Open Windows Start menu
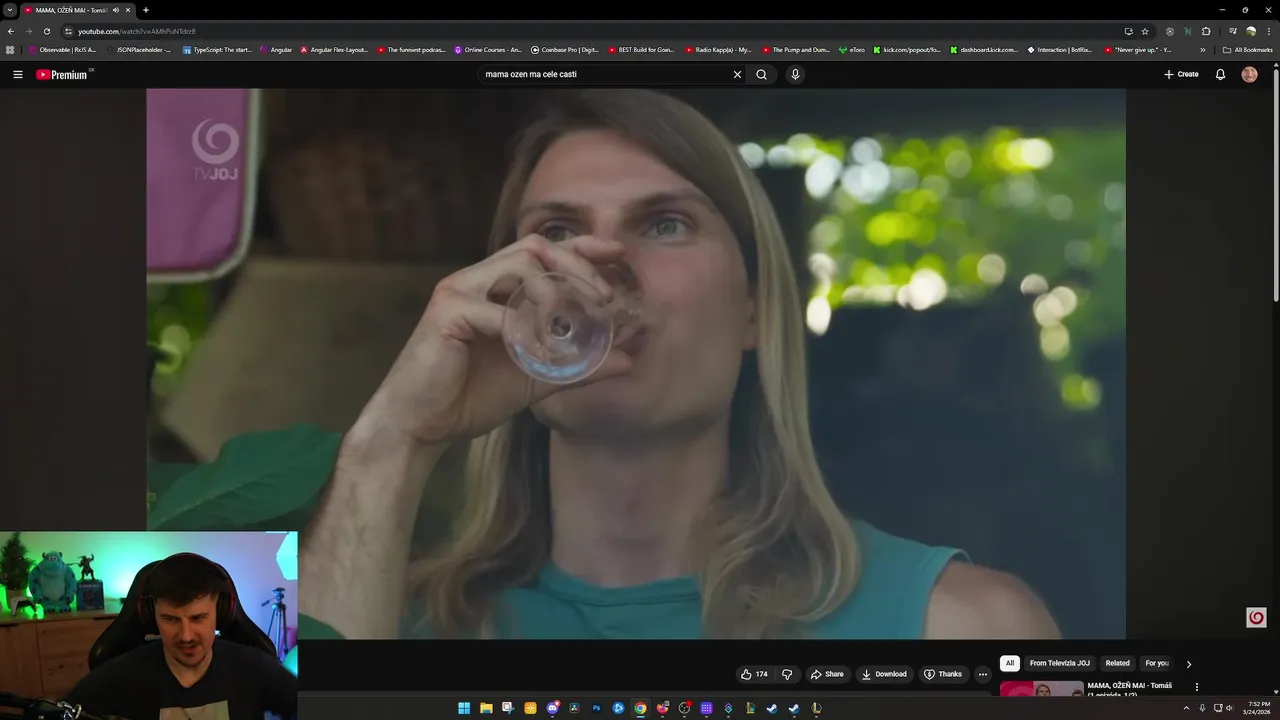 tap(464, 708)
